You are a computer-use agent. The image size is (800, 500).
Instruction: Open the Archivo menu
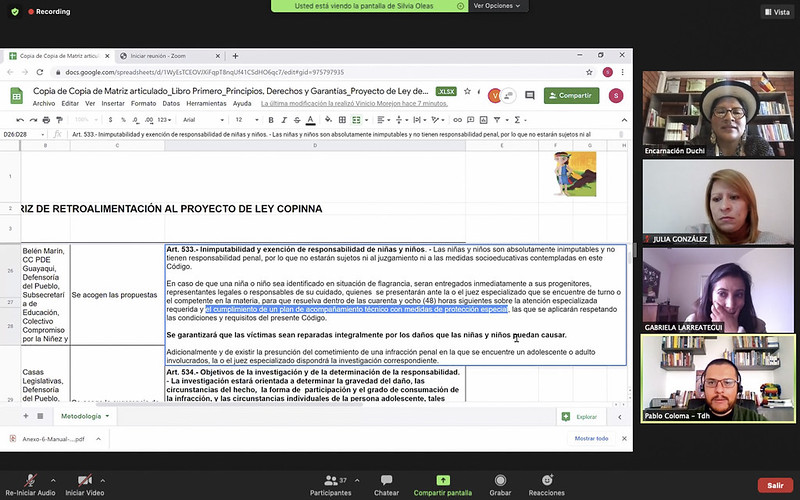click(x=44, y=104)
